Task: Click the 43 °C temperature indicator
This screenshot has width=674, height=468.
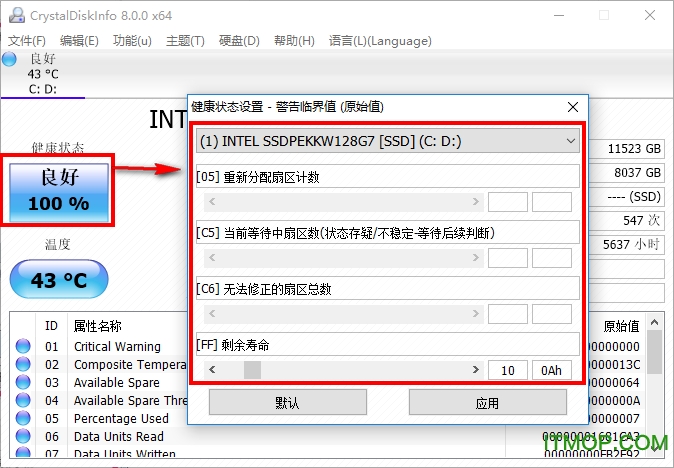Action: 59,279
